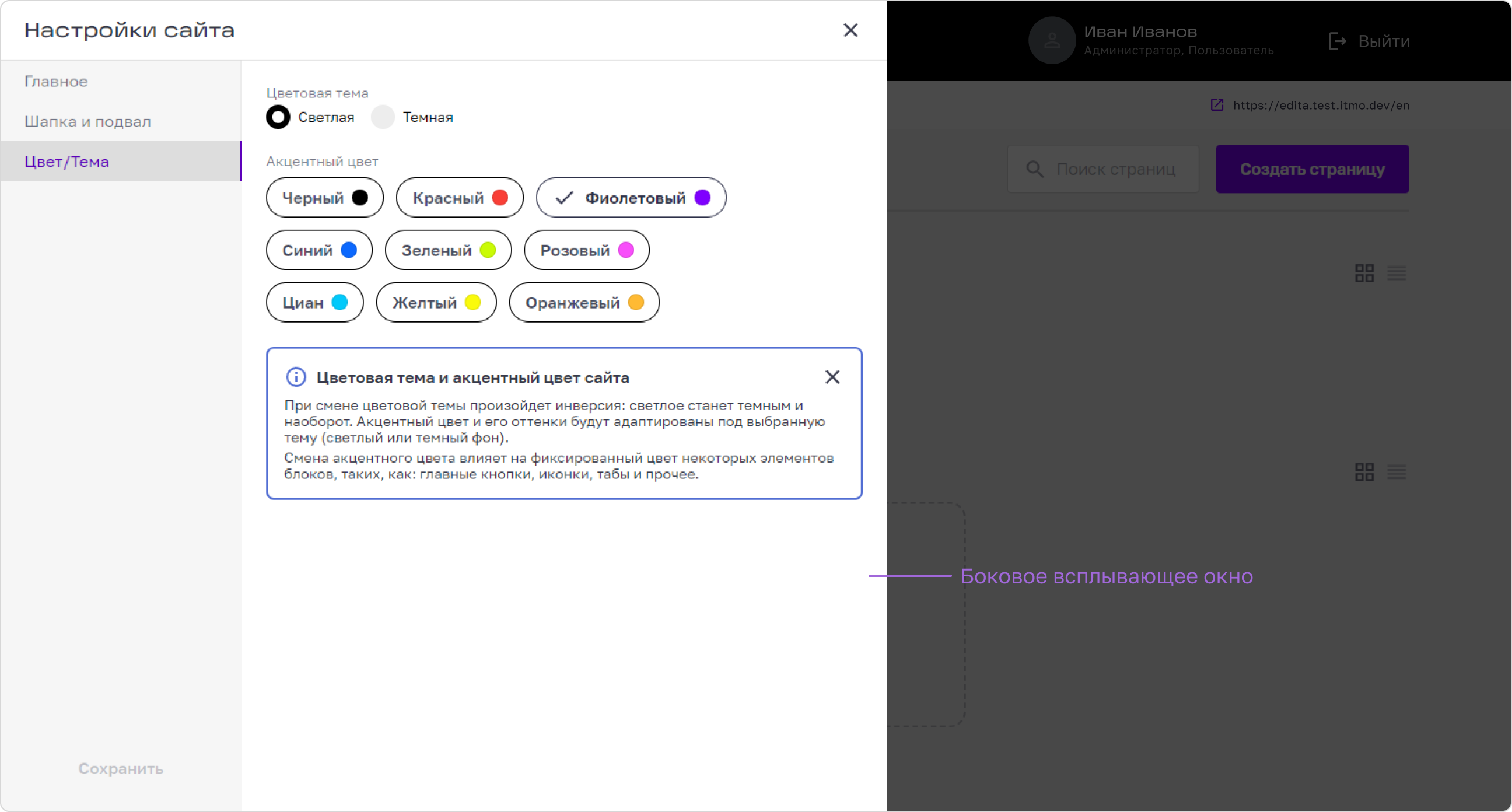
Task: Choose the Оранжевый accent color
Action: (x=584, y=302)
